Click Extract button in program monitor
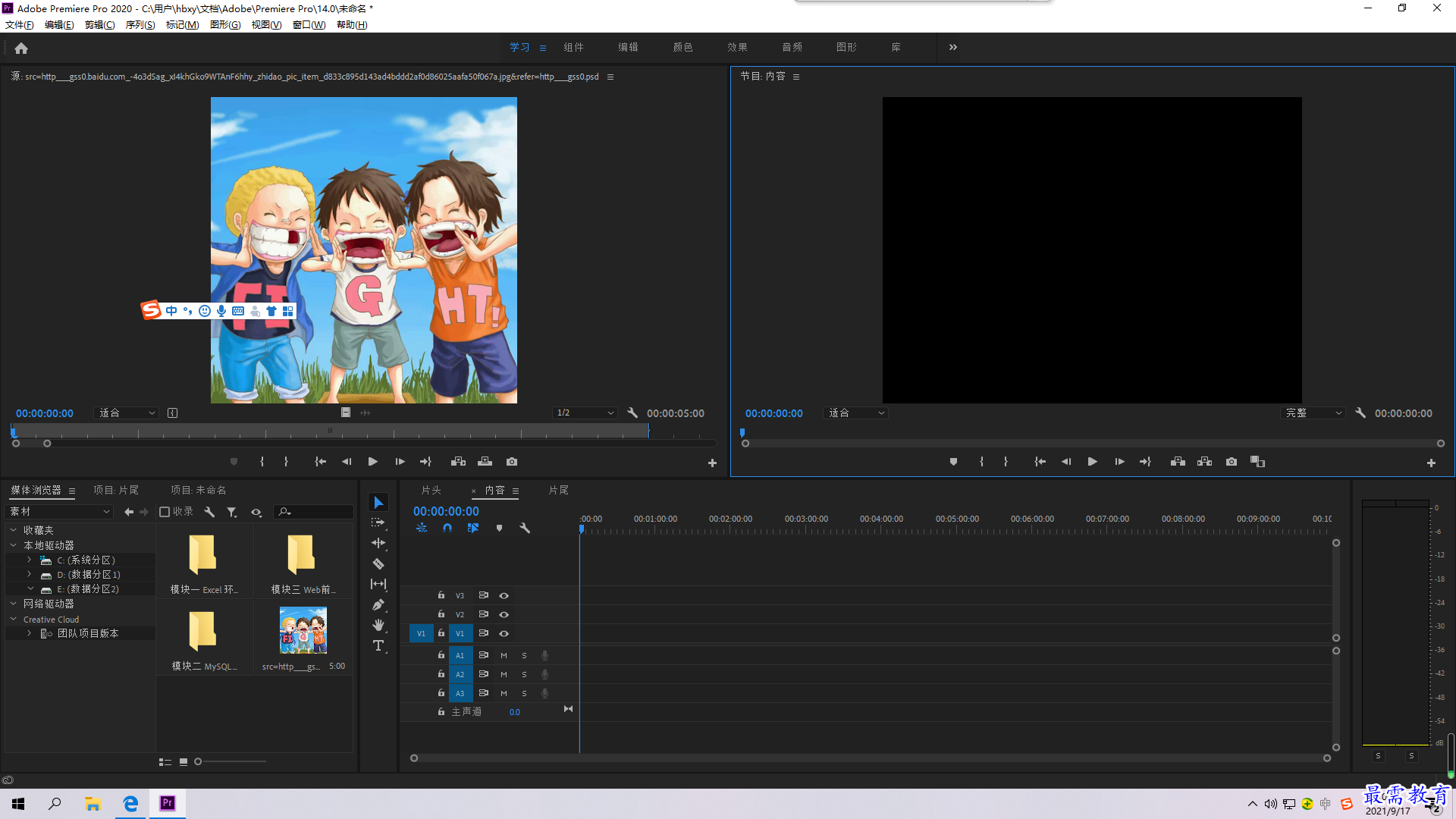This screenshot has width=1456, height=819. (1205, 462)
